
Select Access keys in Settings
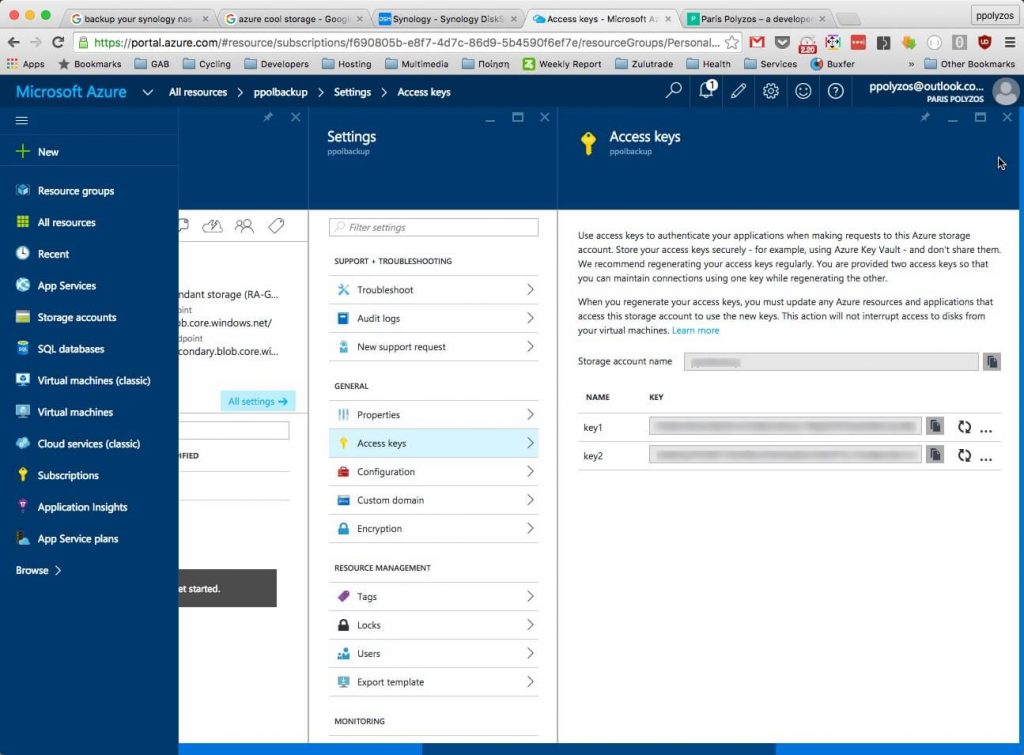click(434, 443)
